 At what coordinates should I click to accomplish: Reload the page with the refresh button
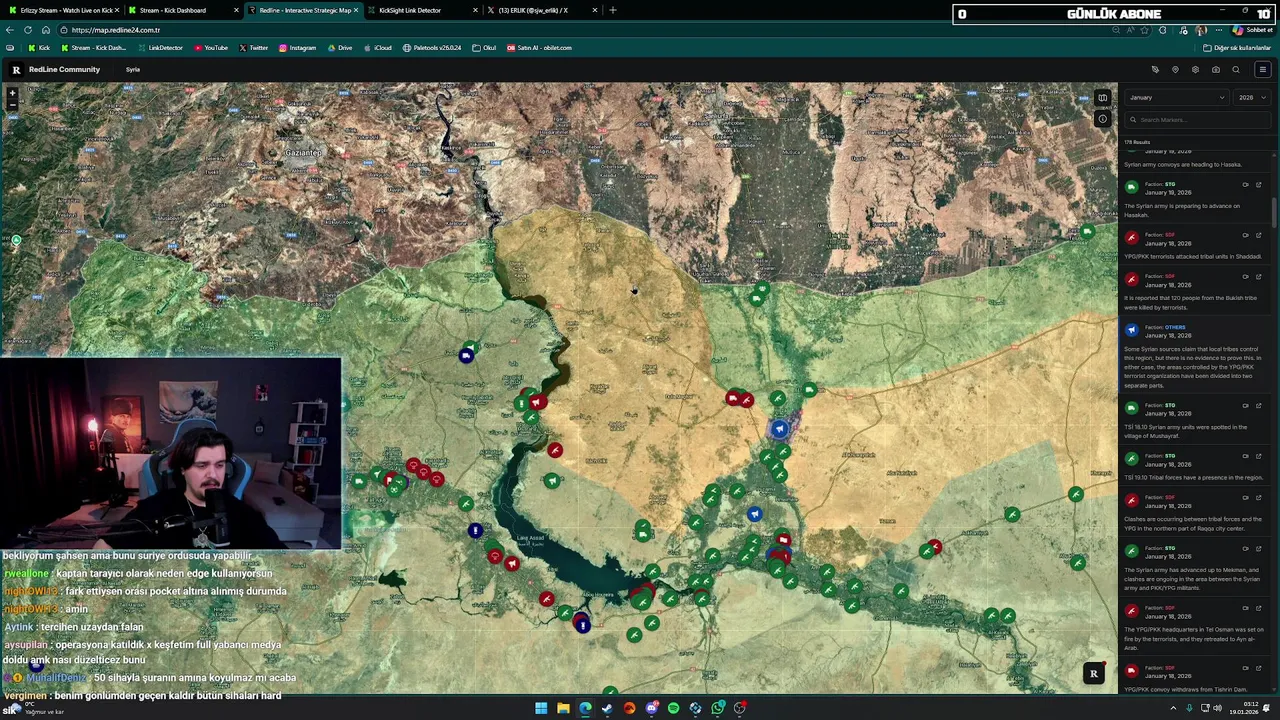[28, 30]
